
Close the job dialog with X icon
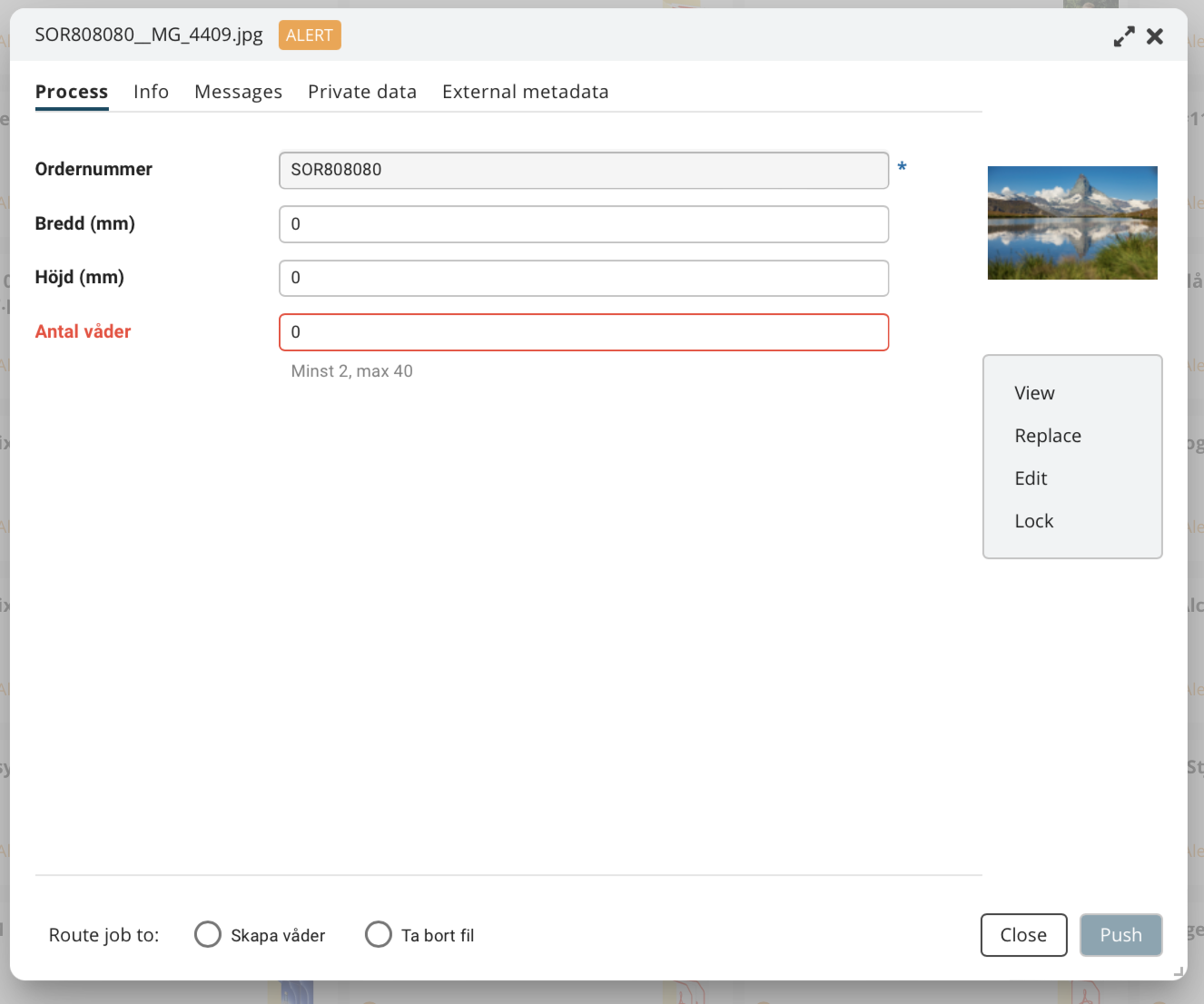pos(1155,36)
